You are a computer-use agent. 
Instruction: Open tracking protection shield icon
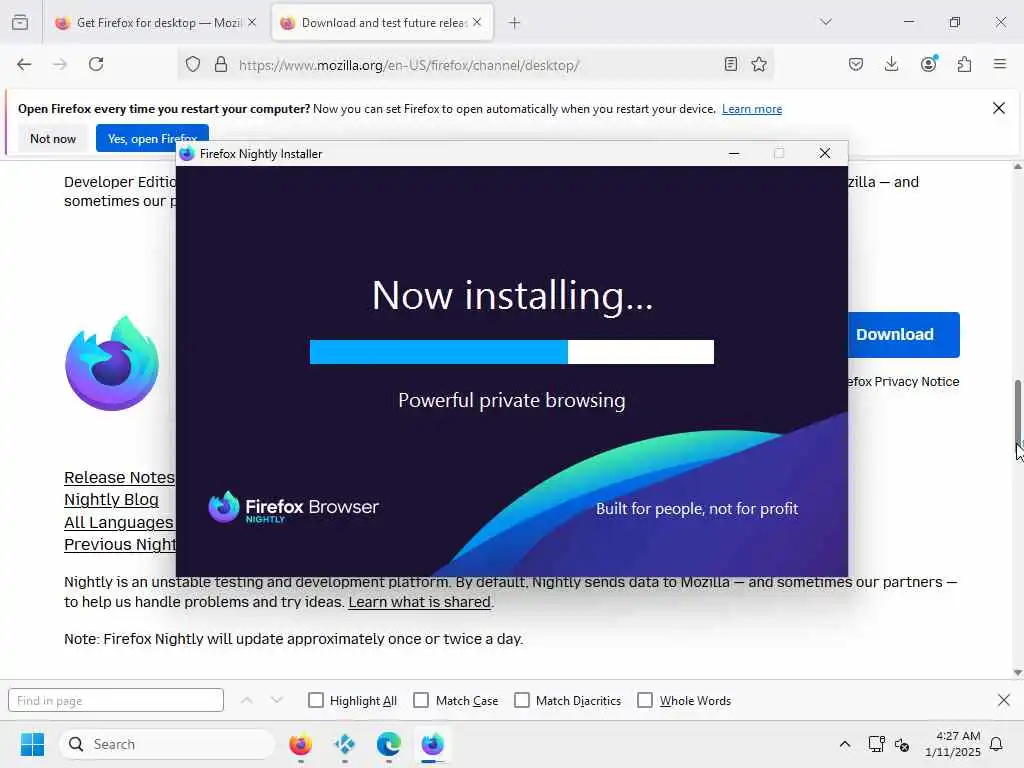pos(193,65)
